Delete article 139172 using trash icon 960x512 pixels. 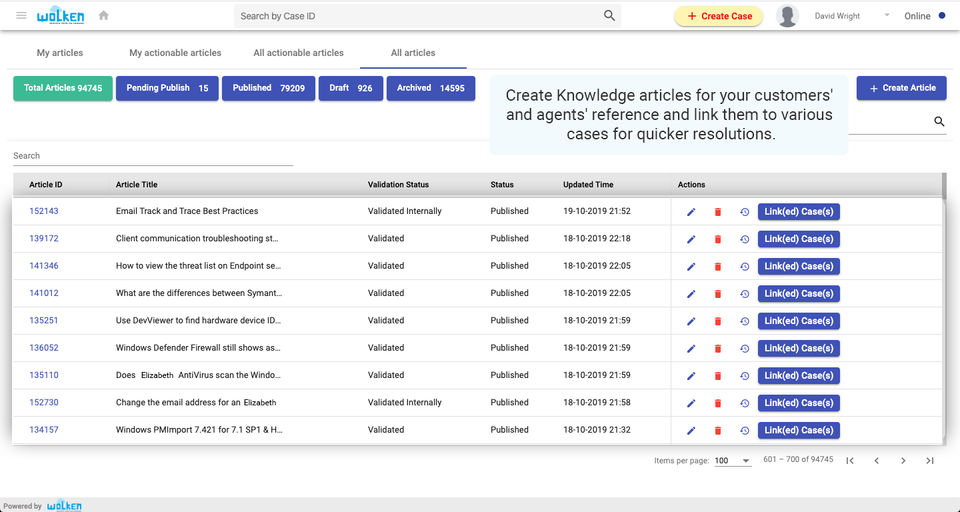pos(717,239)
